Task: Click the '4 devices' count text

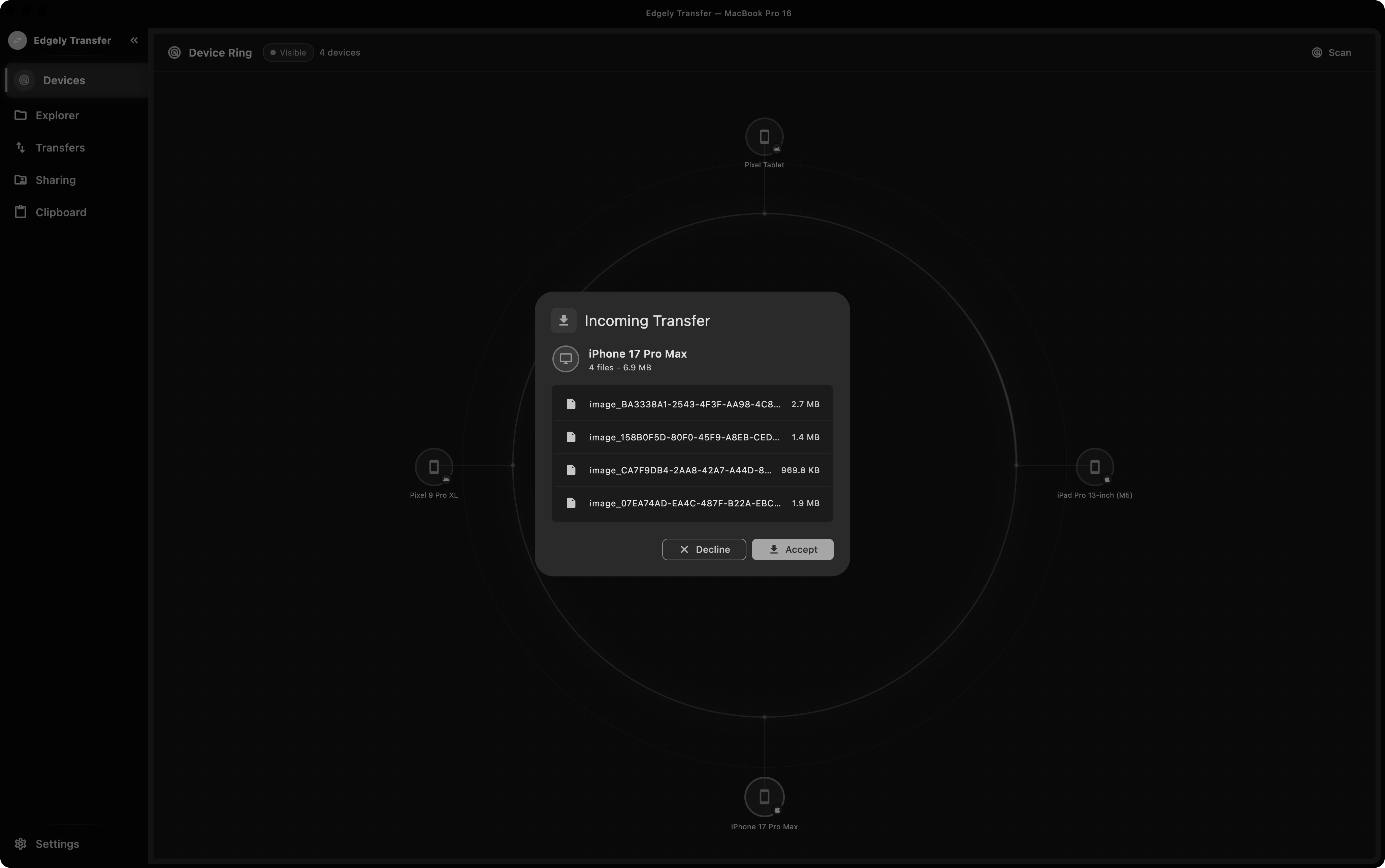Action: [340, 52]
